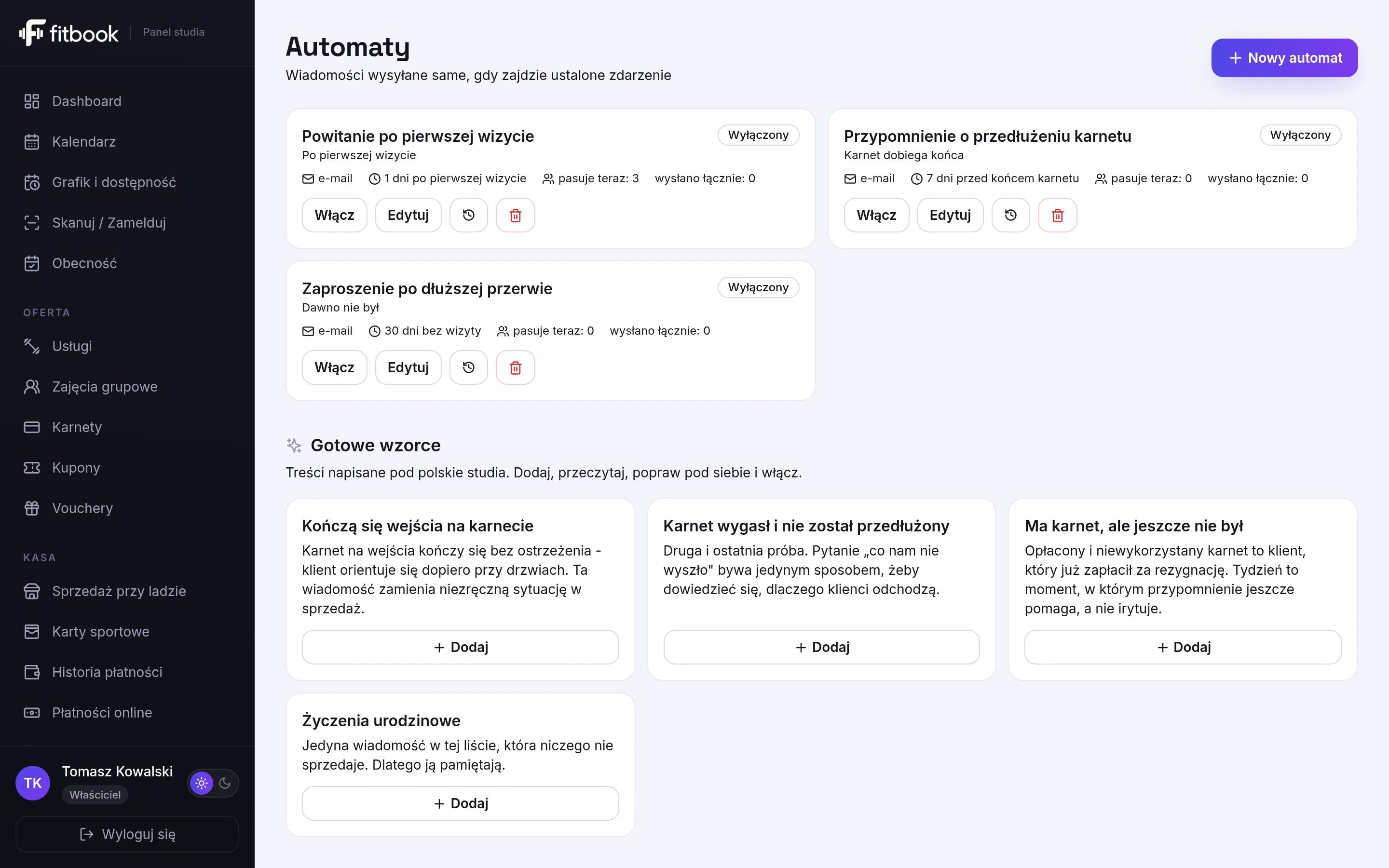Switch to light theme sun icon

point(202,783)
